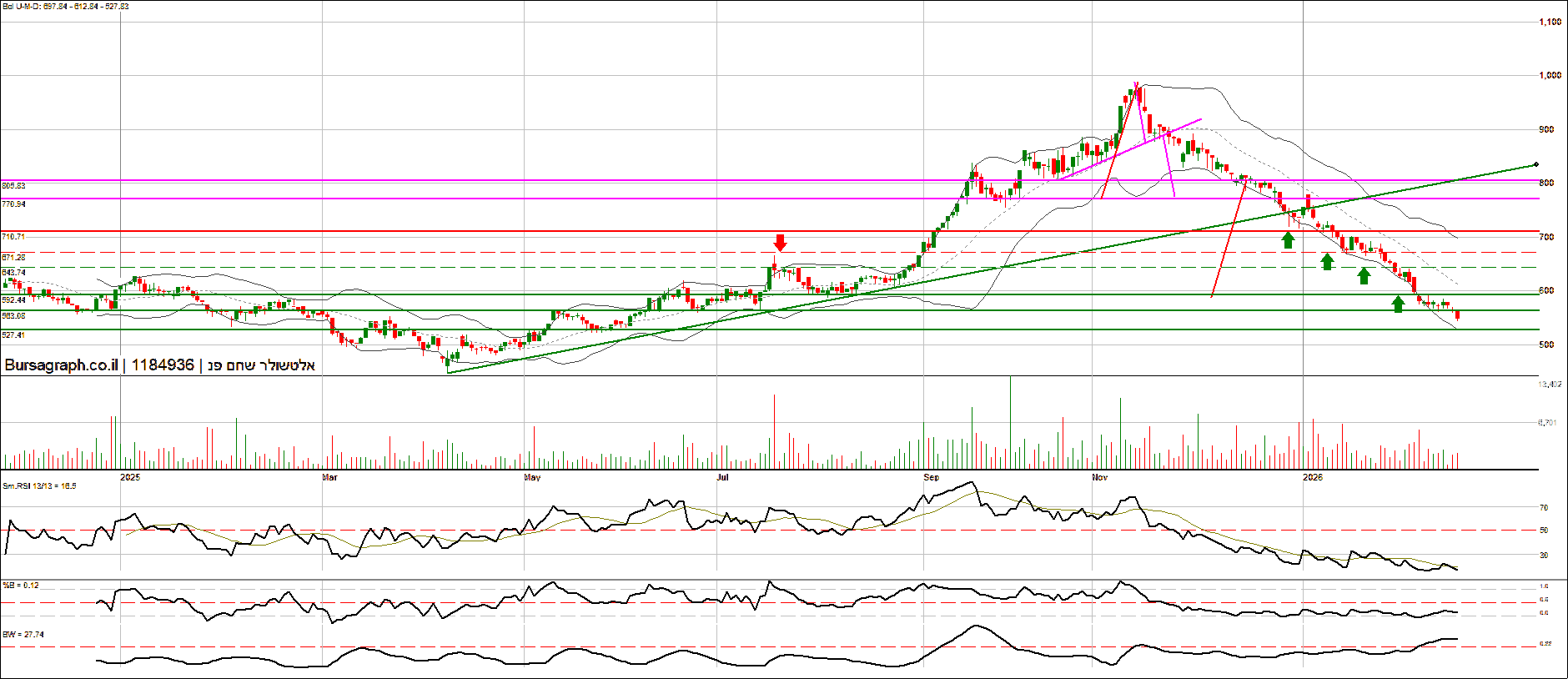Click the 805.83 level label
The width and height of the screenshot is (1568, 679).
coord(13,185)
